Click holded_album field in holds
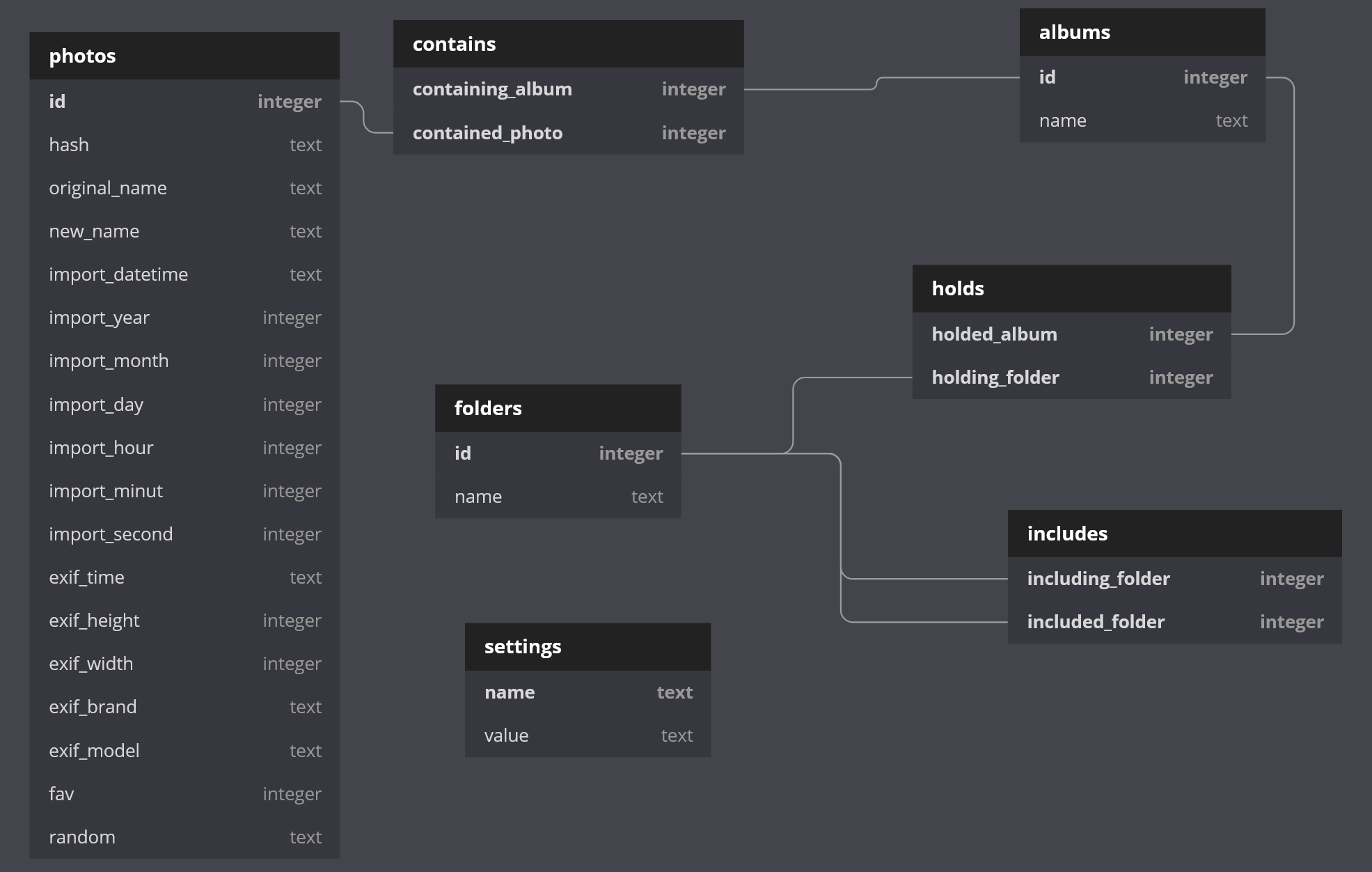1372x872 pixels. (1071, 334)
